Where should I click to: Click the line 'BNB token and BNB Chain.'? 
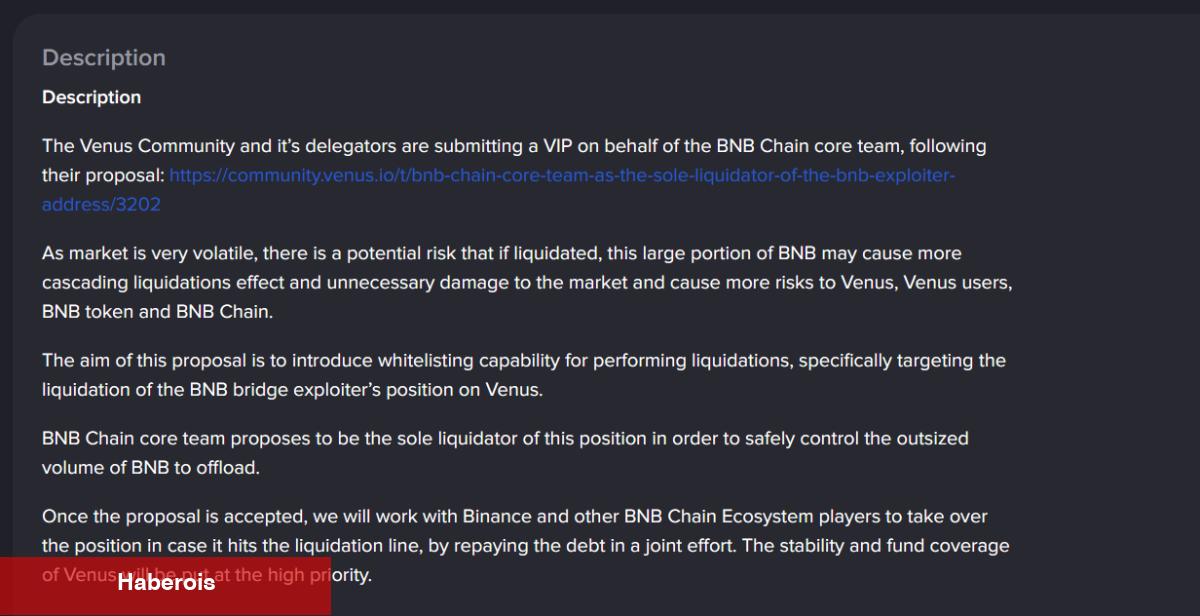click(157, 311)
